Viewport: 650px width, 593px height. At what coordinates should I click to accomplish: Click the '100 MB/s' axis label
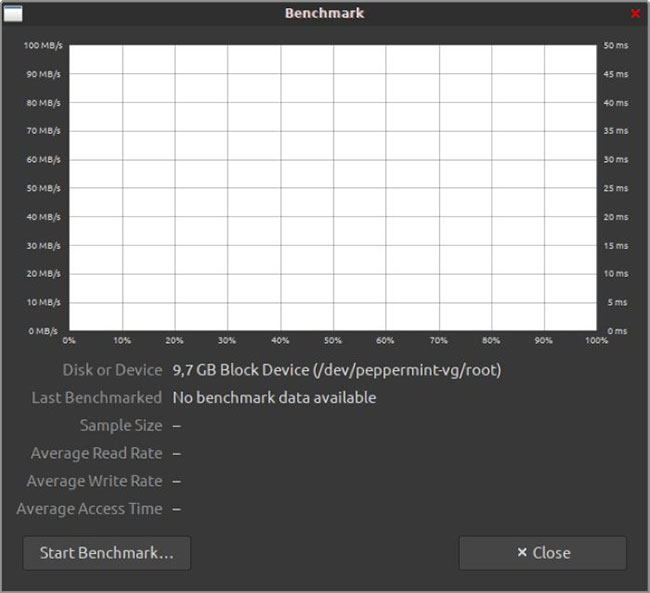[x=43, y=45]
